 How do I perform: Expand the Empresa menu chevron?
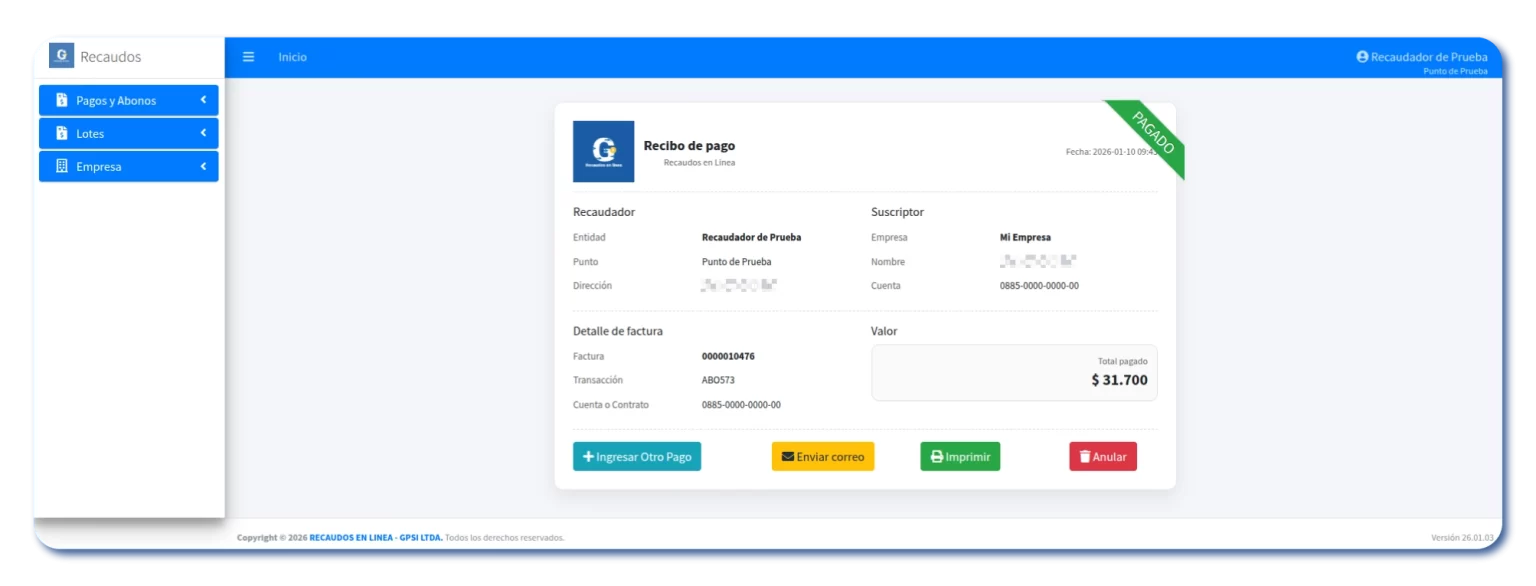pyautogui.click(x=203, y=166)
